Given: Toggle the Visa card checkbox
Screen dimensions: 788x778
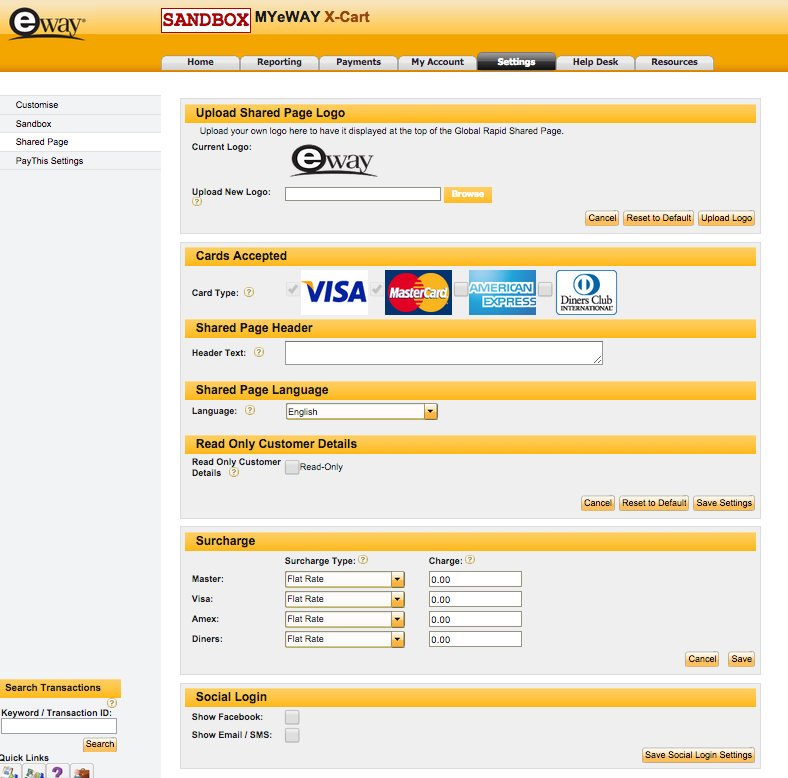Looking at the screenshot, I should [292, 289].
